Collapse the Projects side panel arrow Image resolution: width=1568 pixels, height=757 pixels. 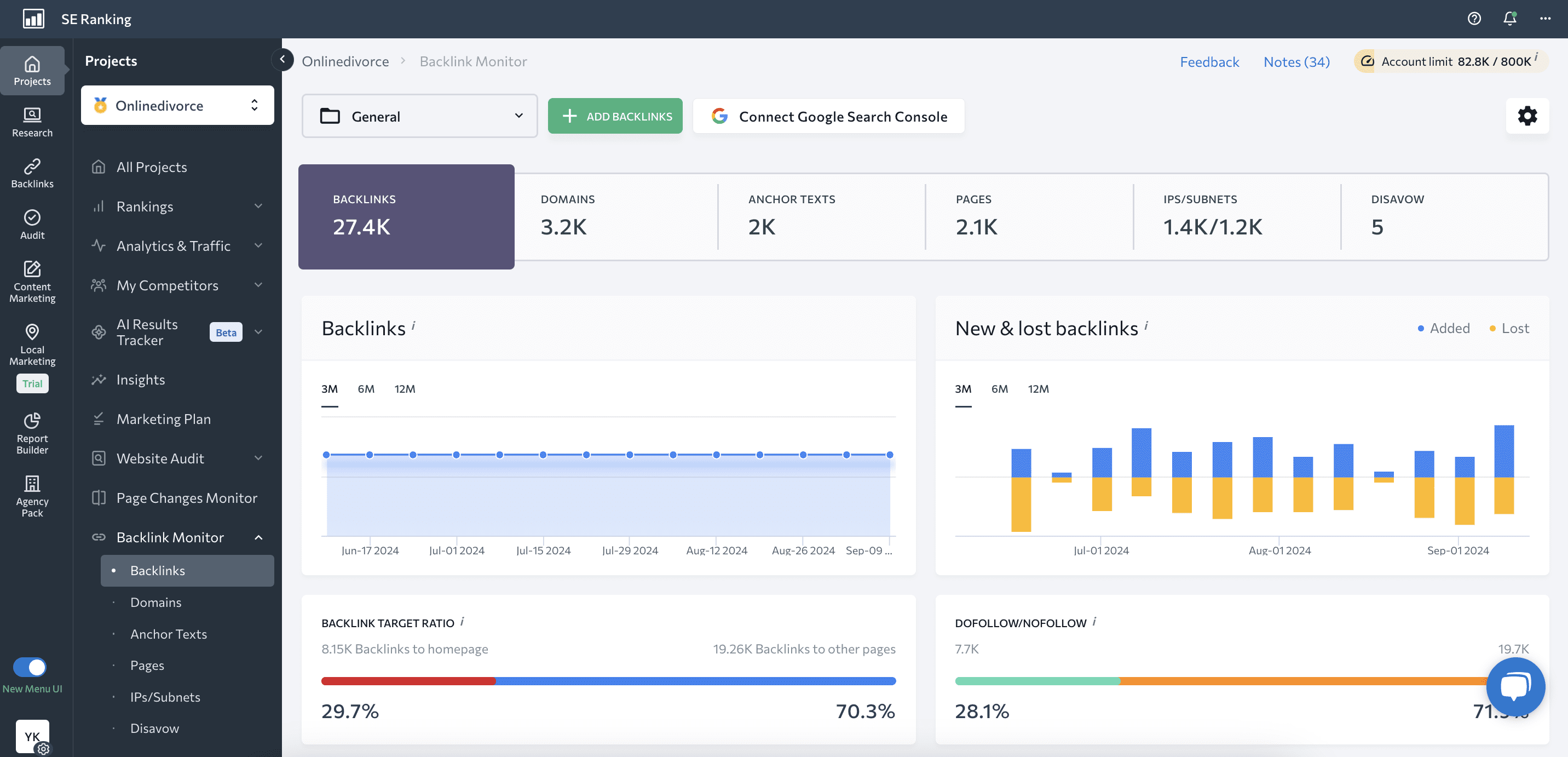coord(283,59)
